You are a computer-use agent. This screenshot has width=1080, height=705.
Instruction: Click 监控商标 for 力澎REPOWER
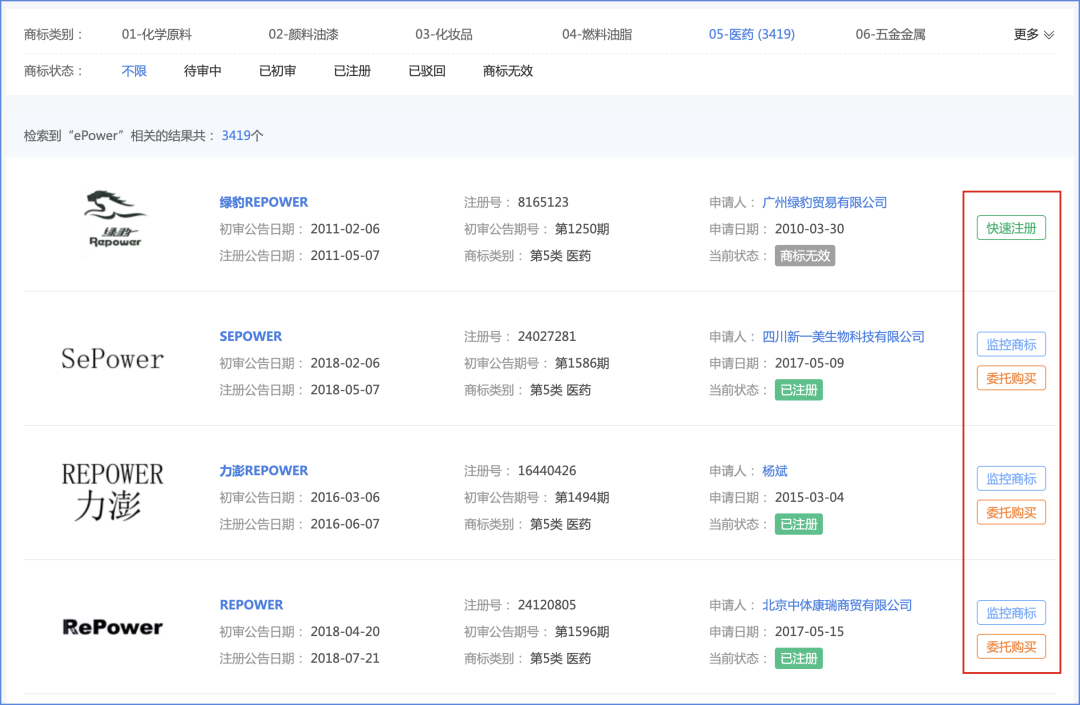click(x=1011, y=478)
